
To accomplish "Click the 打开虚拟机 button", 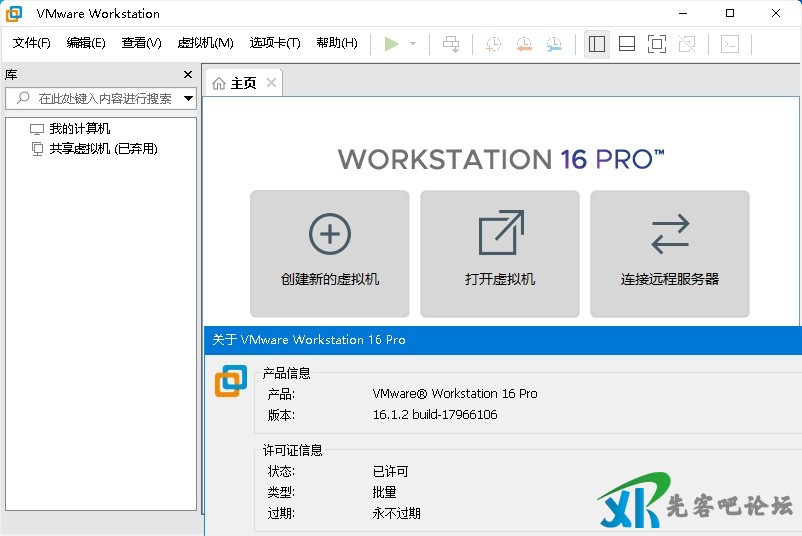I will [x=500, y=253].
